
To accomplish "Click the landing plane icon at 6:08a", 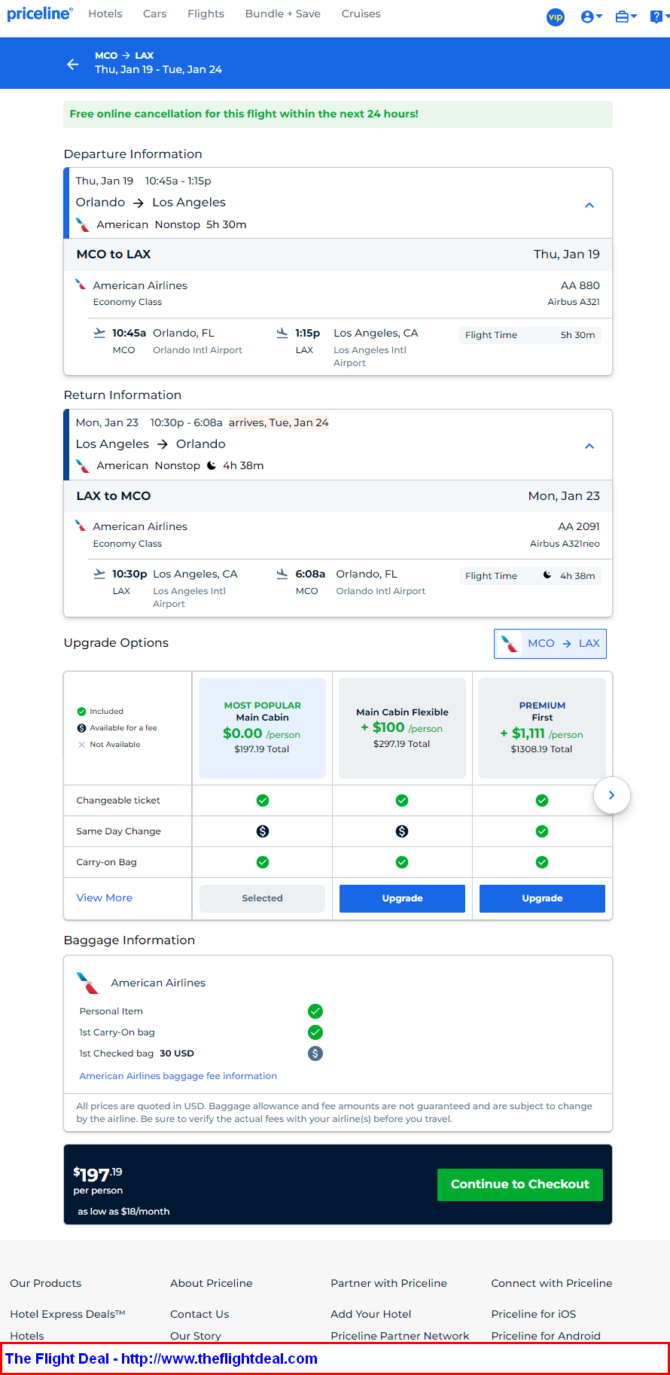I will click(283, 574).
